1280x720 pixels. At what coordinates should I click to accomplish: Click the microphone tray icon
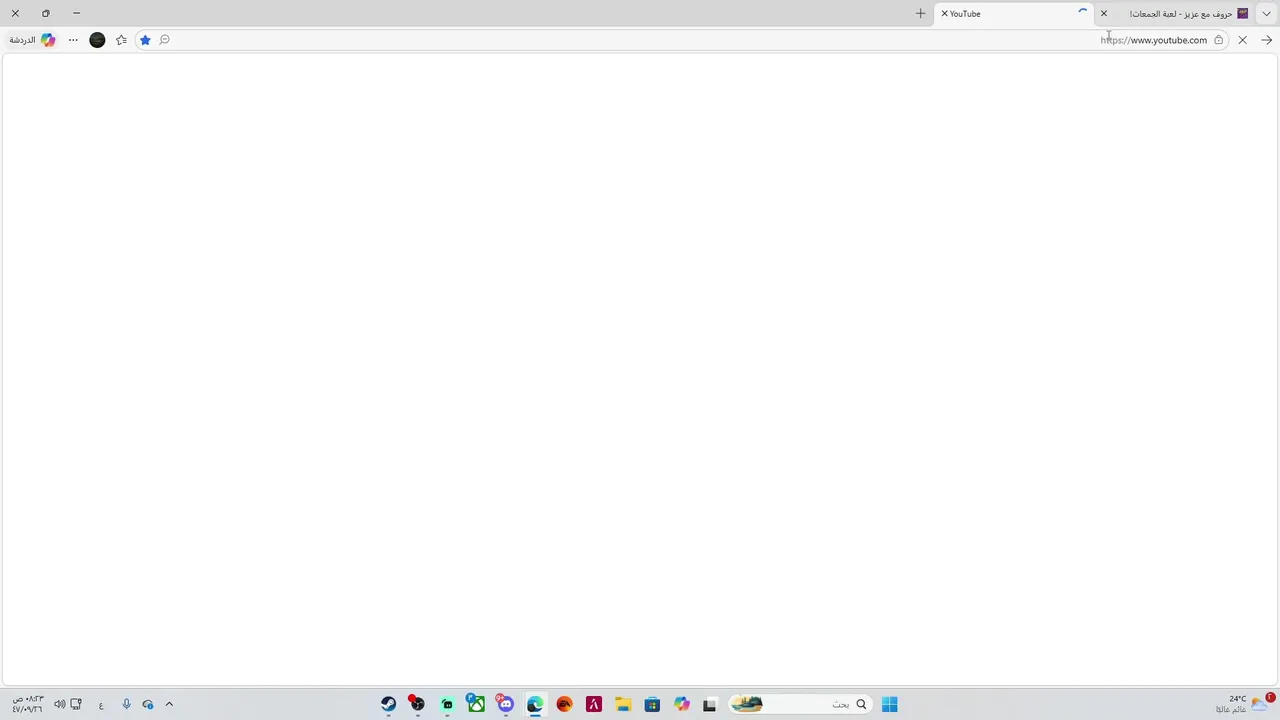(126, 704)
